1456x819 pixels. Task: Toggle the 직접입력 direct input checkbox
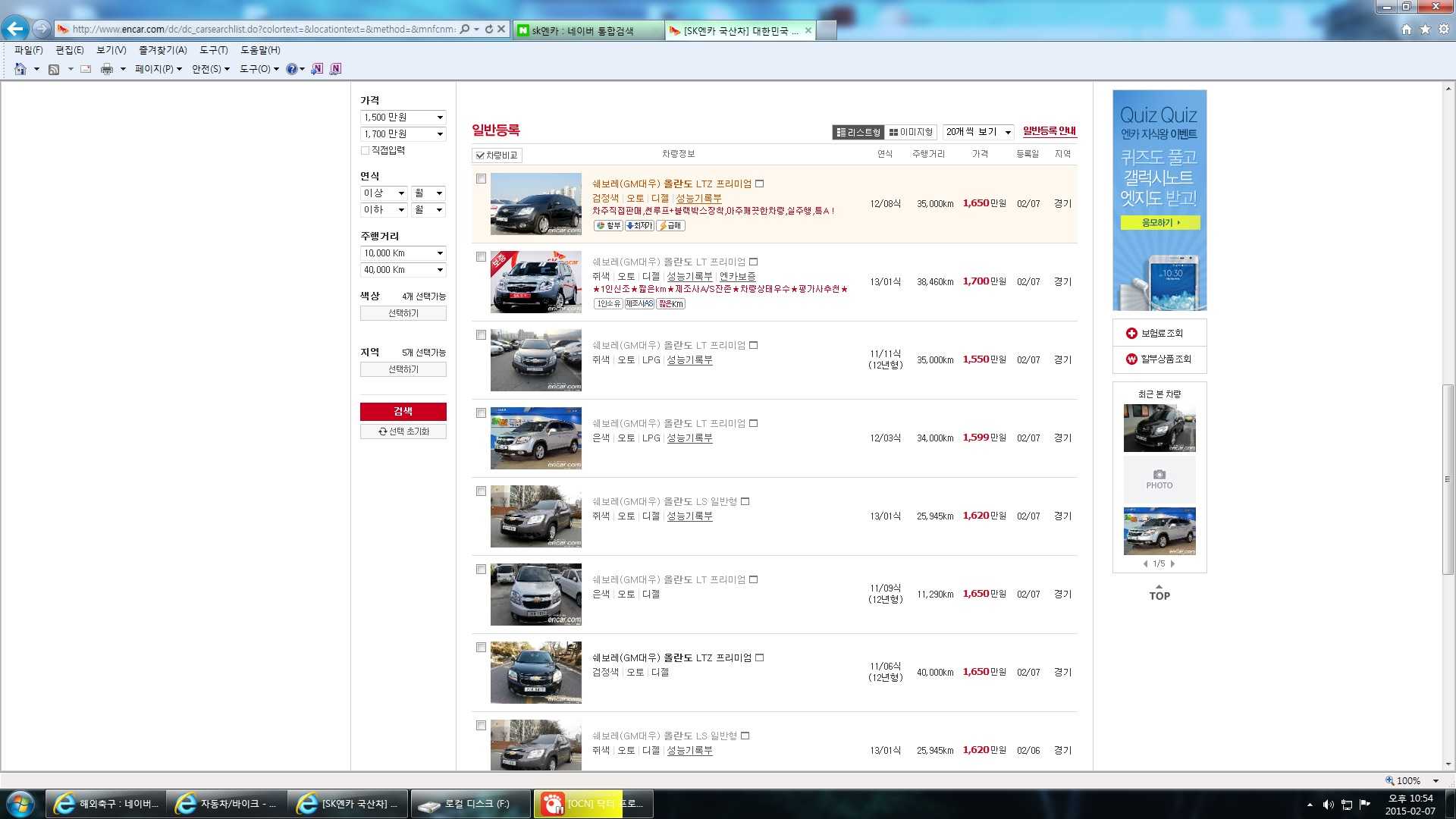365,151
